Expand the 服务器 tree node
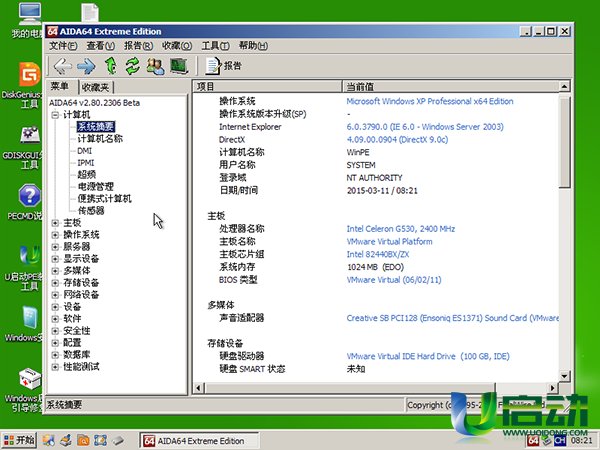This screenshot has height=450, width=600. coord(55,247)
